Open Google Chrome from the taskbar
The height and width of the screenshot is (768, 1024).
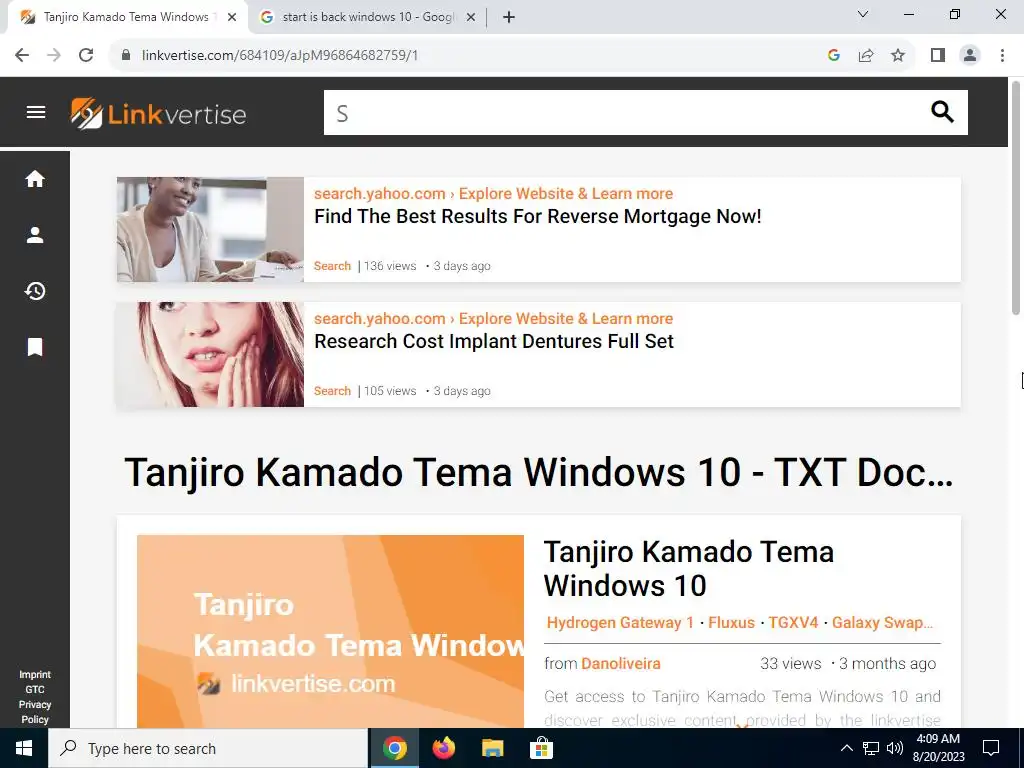(x=394, y=748)
